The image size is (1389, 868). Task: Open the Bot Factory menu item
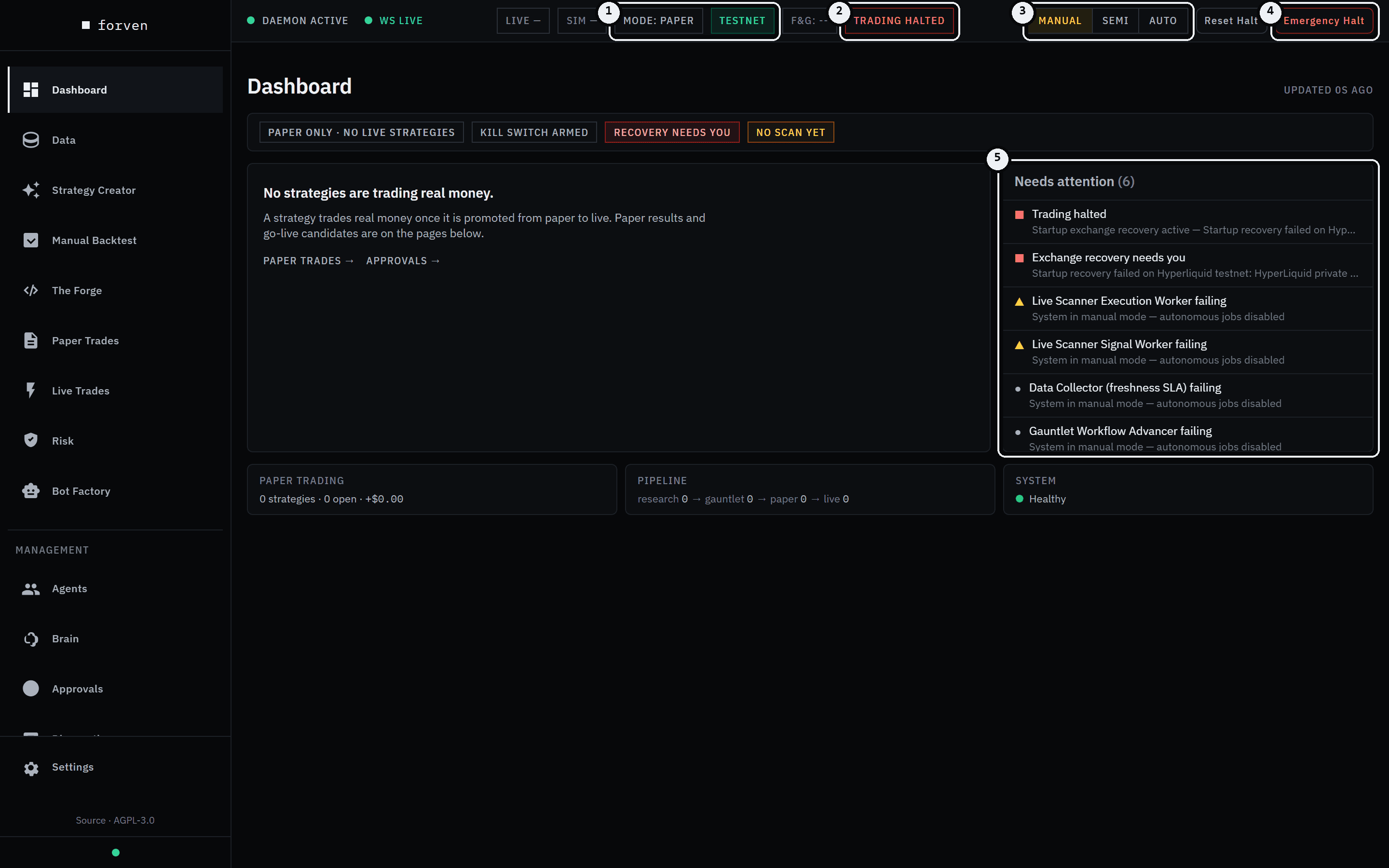[x=115, y=491]
